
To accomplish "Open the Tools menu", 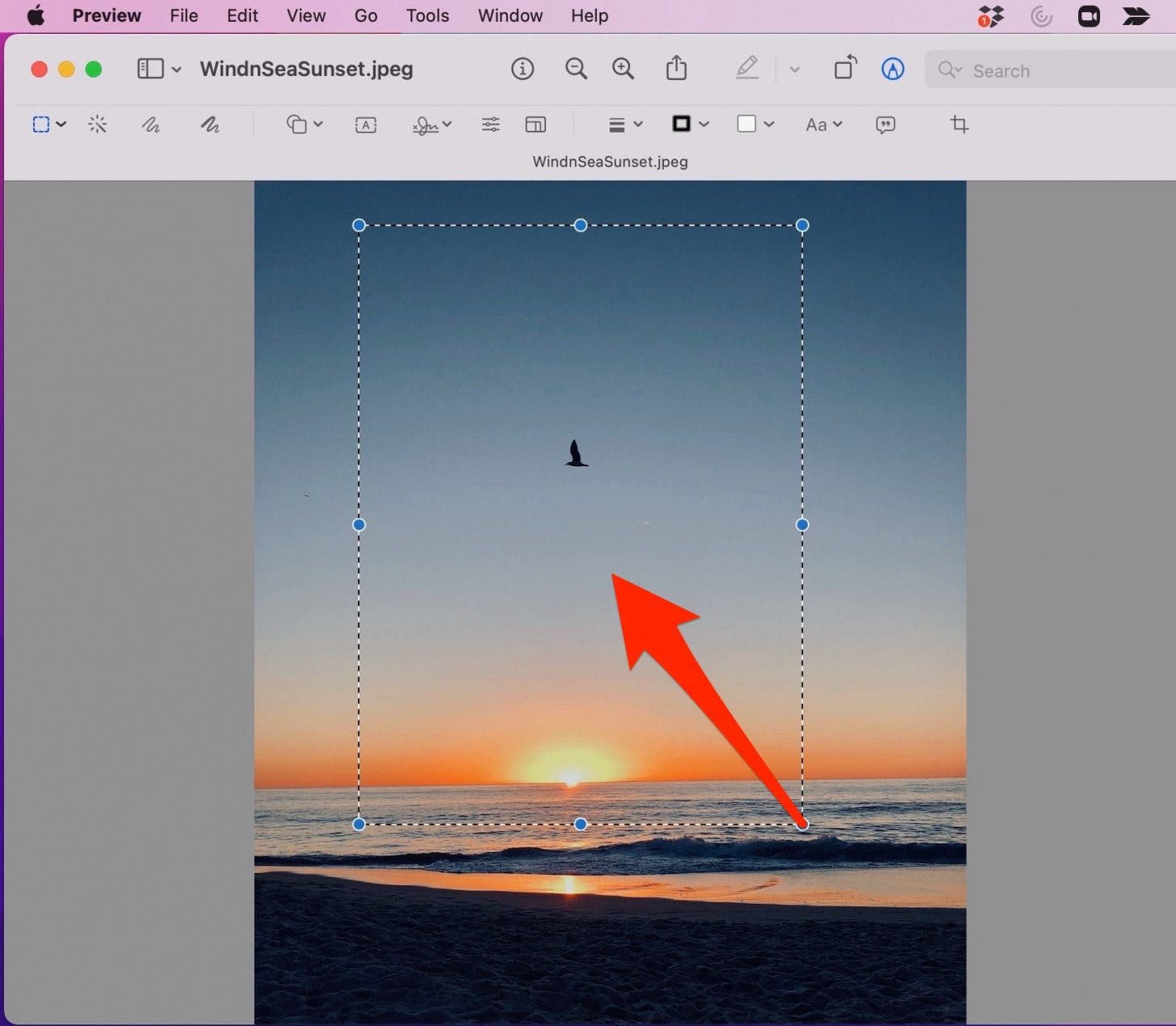I will (427, 15).
